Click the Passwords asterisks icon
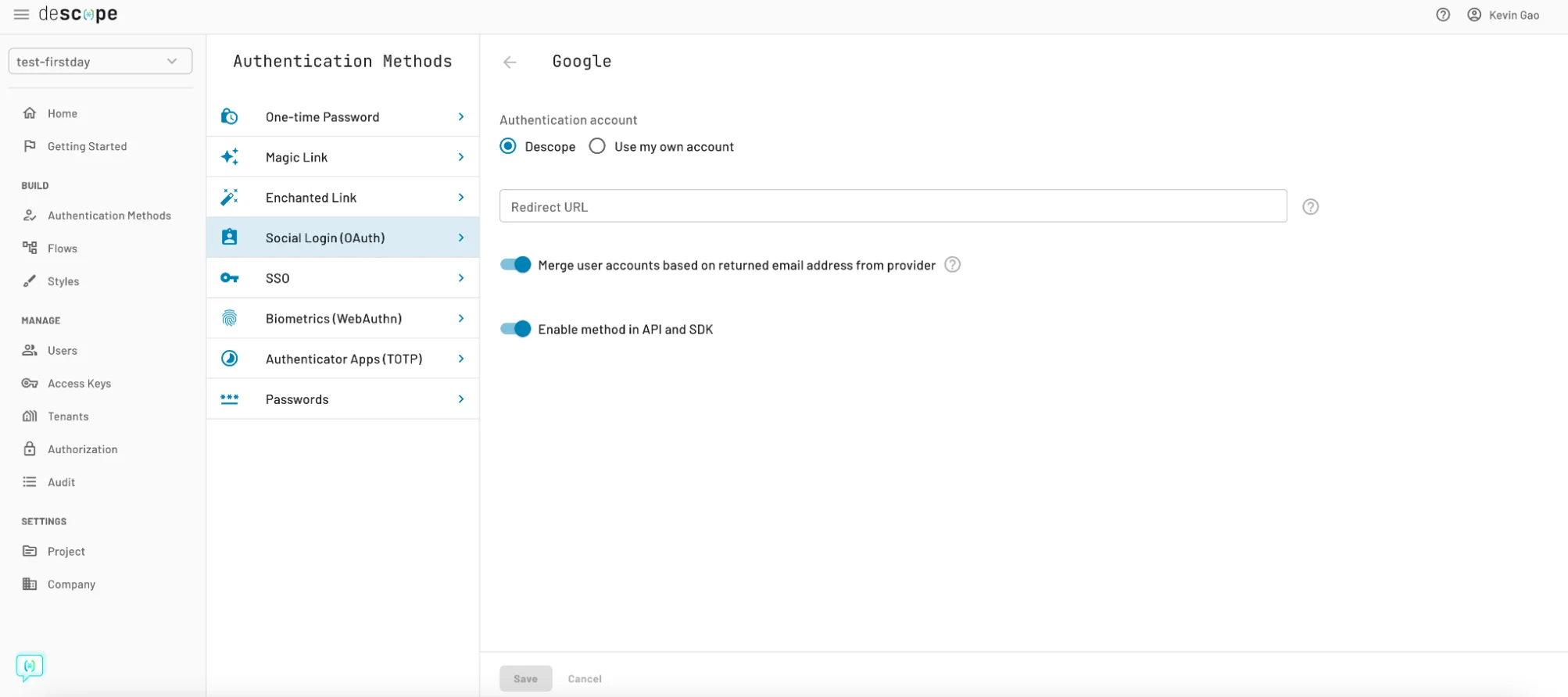The width and height of the screenshot is (1568, 697). pyautogui.click(x=229, y=399)
